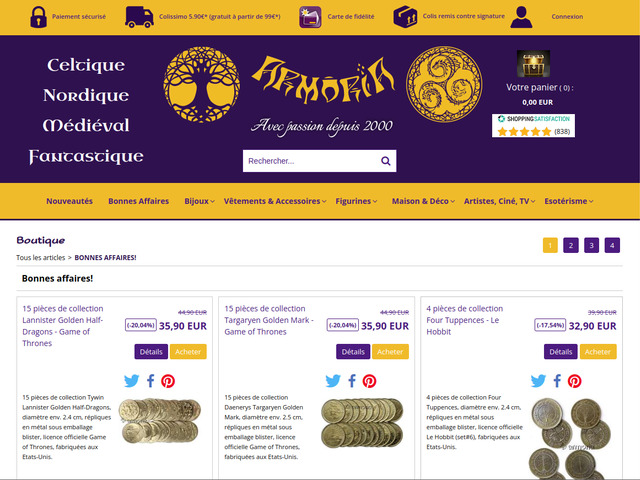640x480 pixels.
Task: Share Lannister coins on Twitter
Action: (x=131, y=381)
